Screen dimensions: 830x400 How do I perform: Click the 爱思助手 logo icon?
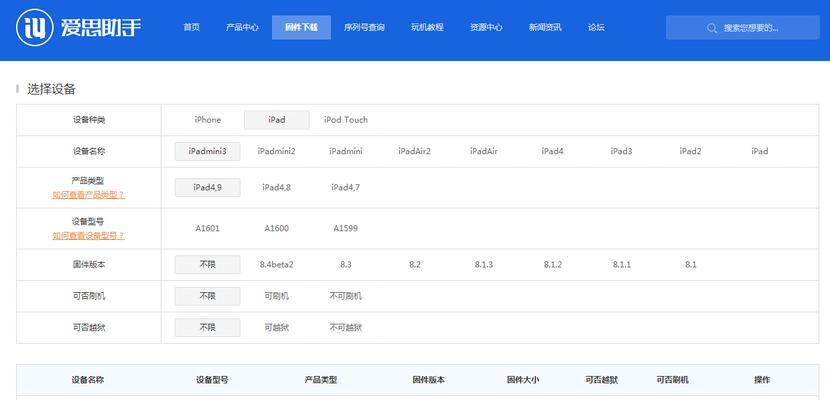coord(34,27)
